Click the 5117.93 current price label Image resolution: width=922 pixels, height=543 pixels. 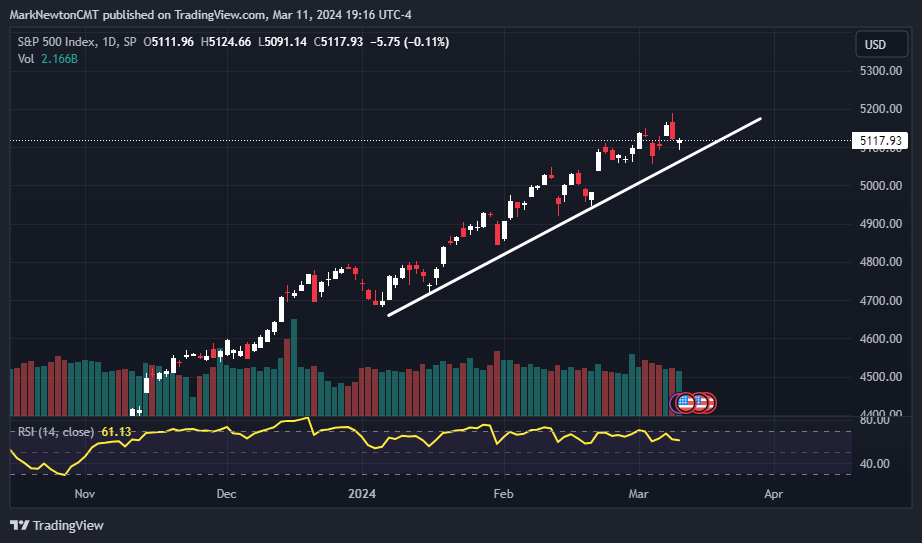tap(881, 141)
